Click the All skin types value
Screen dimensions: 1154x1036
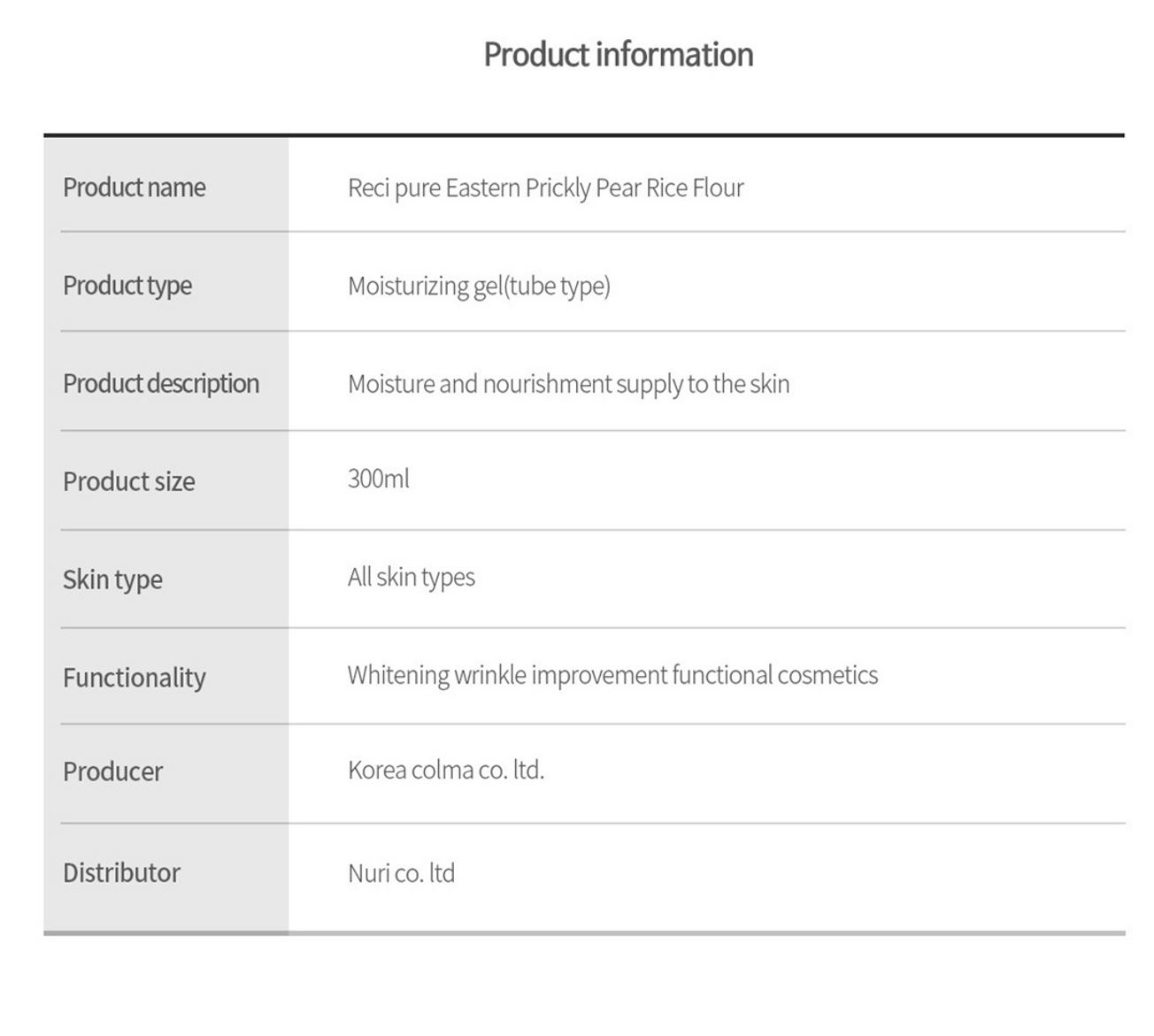(x=411, y=577)
